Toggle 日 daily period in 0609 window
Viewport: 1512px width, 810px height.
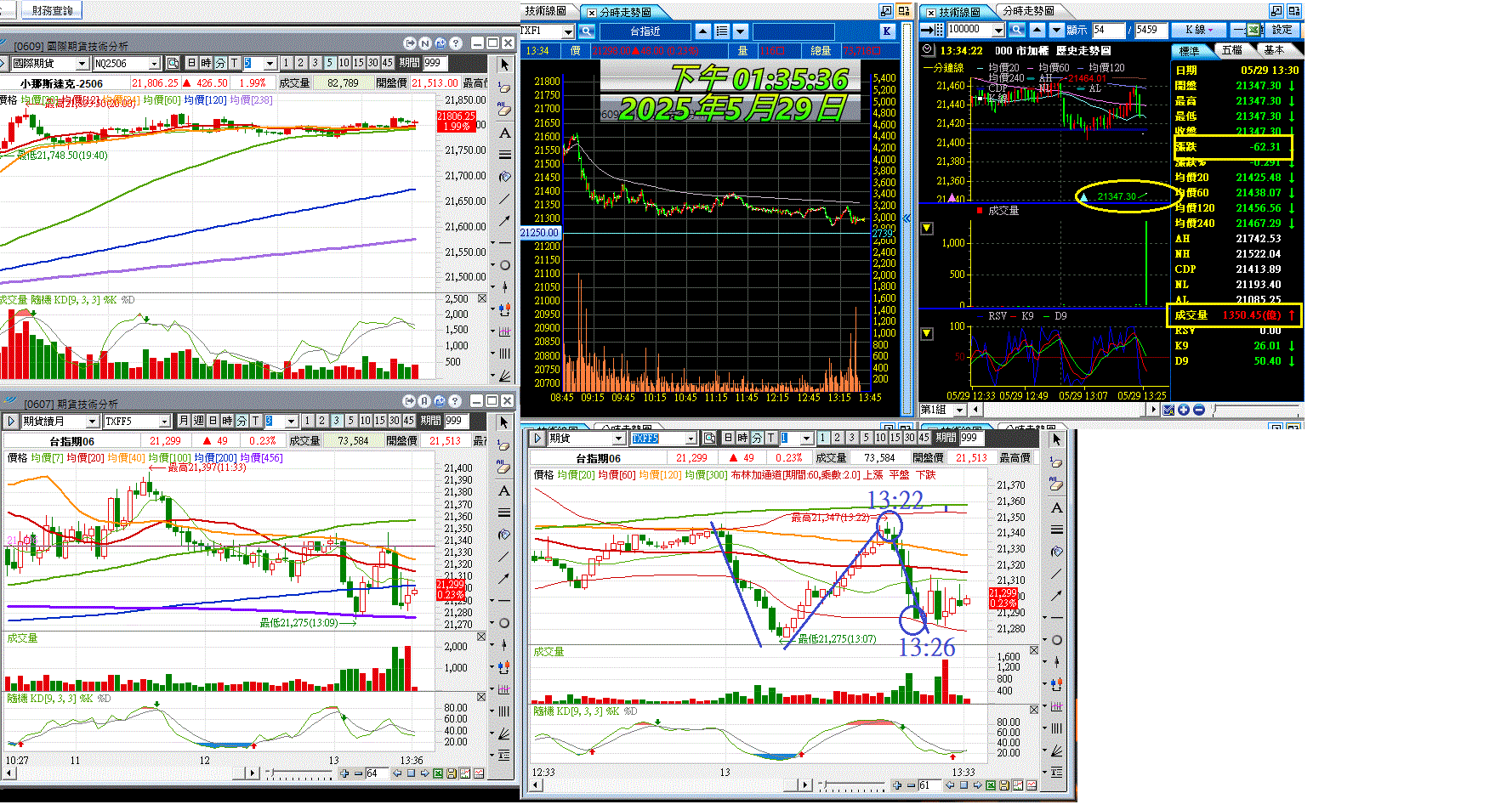tap(191, 63)
